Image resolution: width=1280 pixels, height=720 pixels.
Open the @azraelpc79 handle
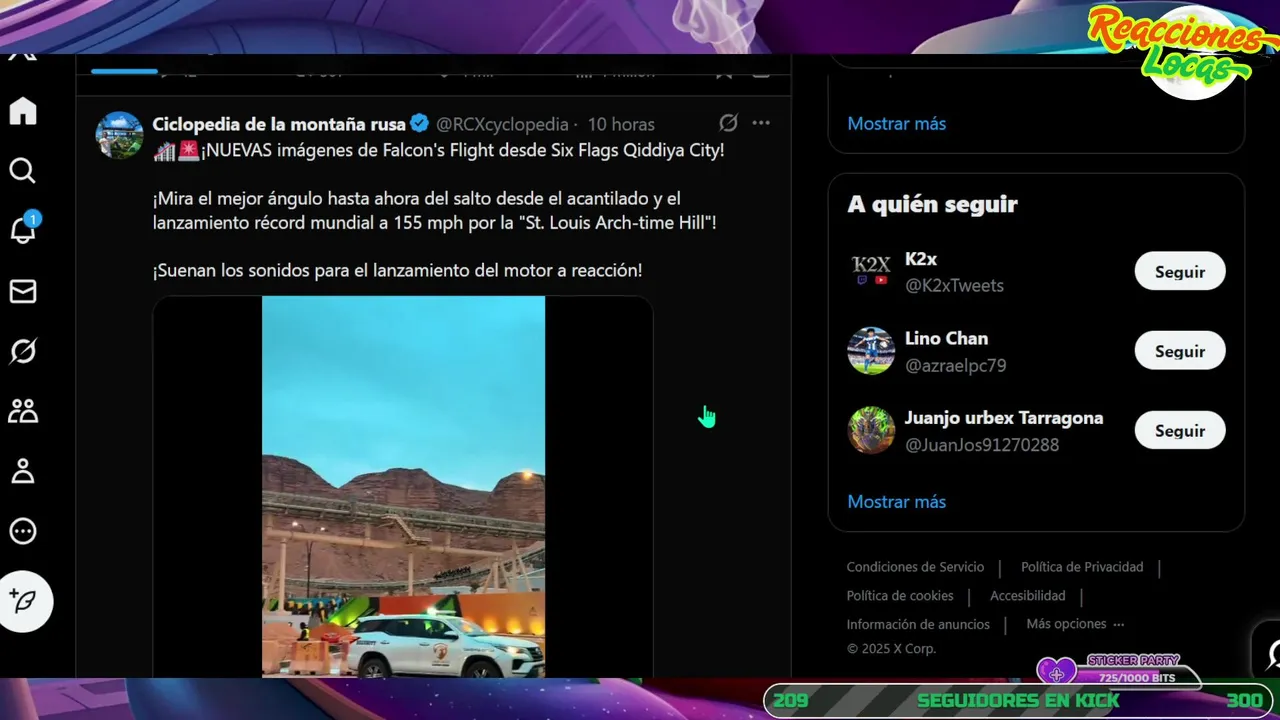pos(955,366)
